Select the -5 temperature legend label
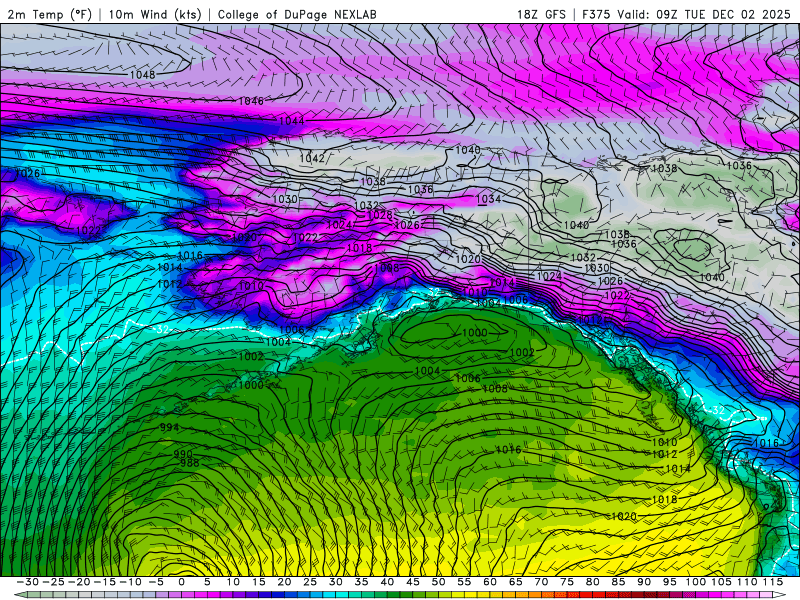 click(156, 582)
